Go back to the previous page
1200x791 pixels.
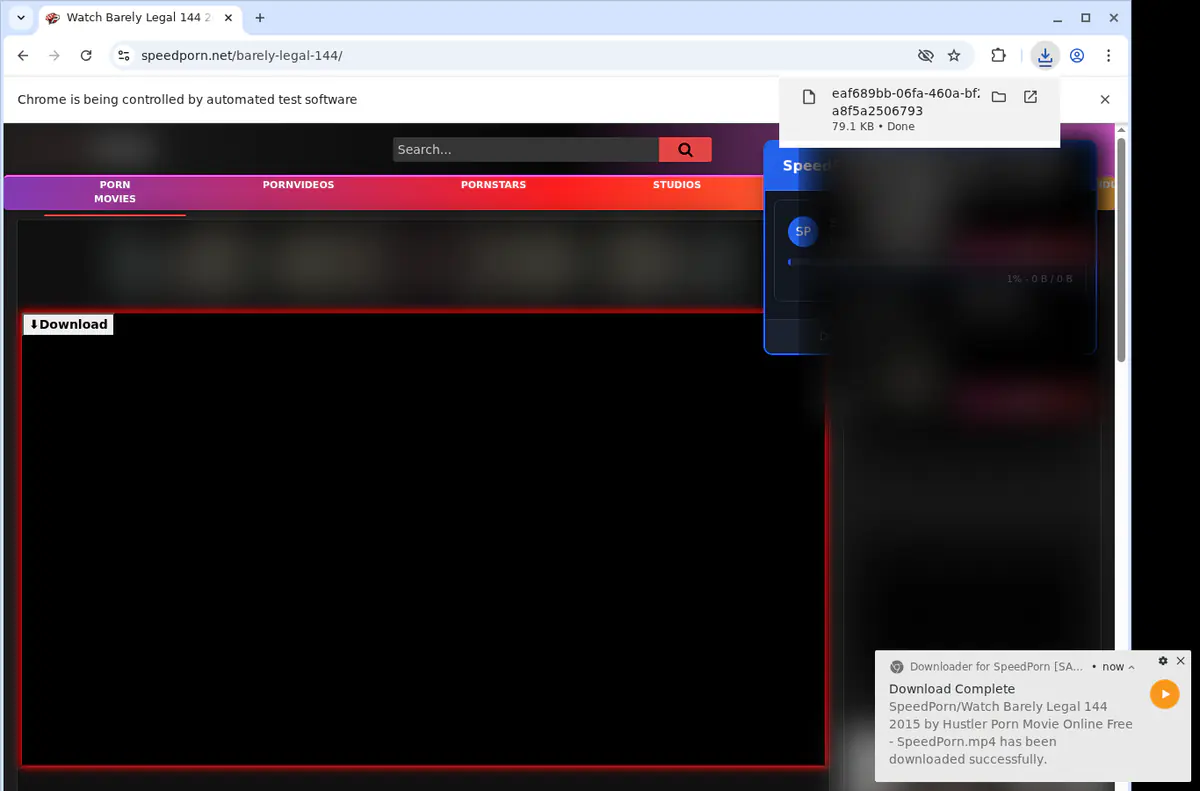click(23, 56)
